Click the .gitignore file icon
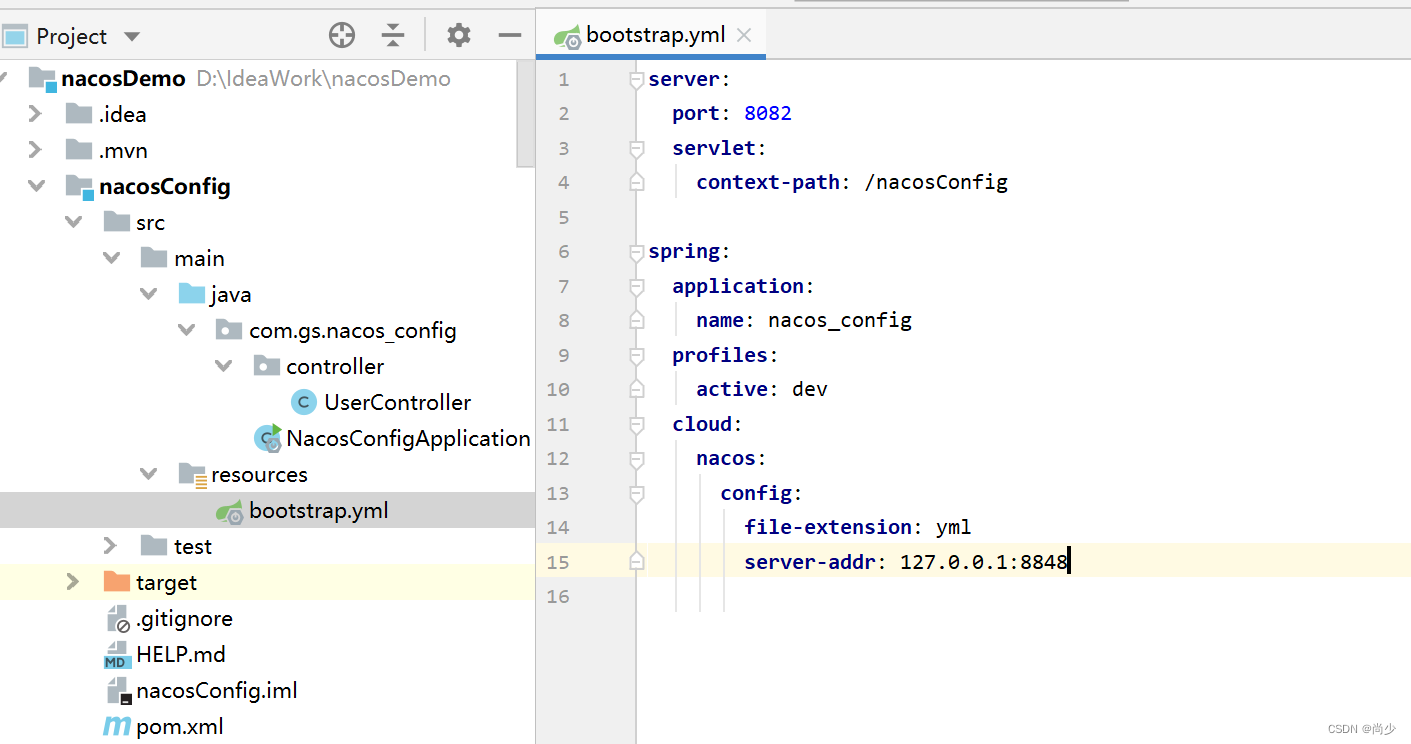Viewport: 1411px width, 744px height. pos(118,619)
